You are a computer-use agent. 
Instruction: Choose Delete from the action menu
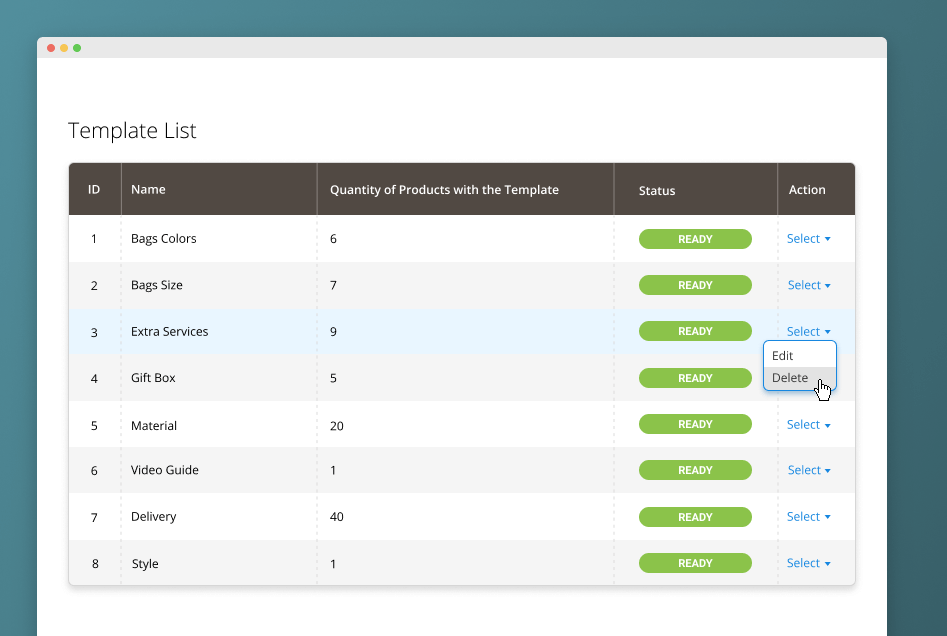(x=790, y=378)
